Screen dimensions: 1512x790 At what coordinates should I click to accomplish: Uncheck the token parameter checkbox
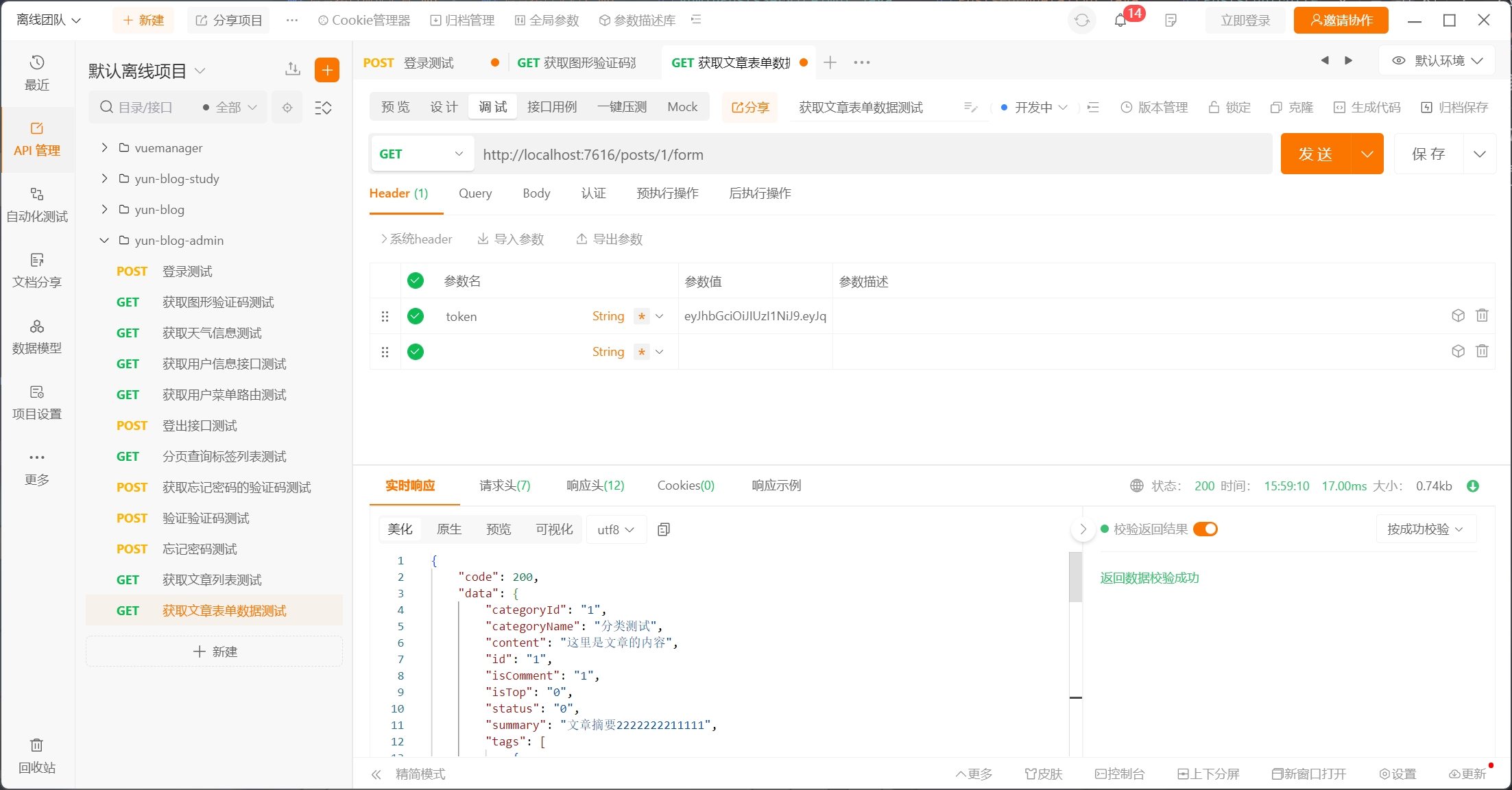pyautogui.click(x=416, y=316)
